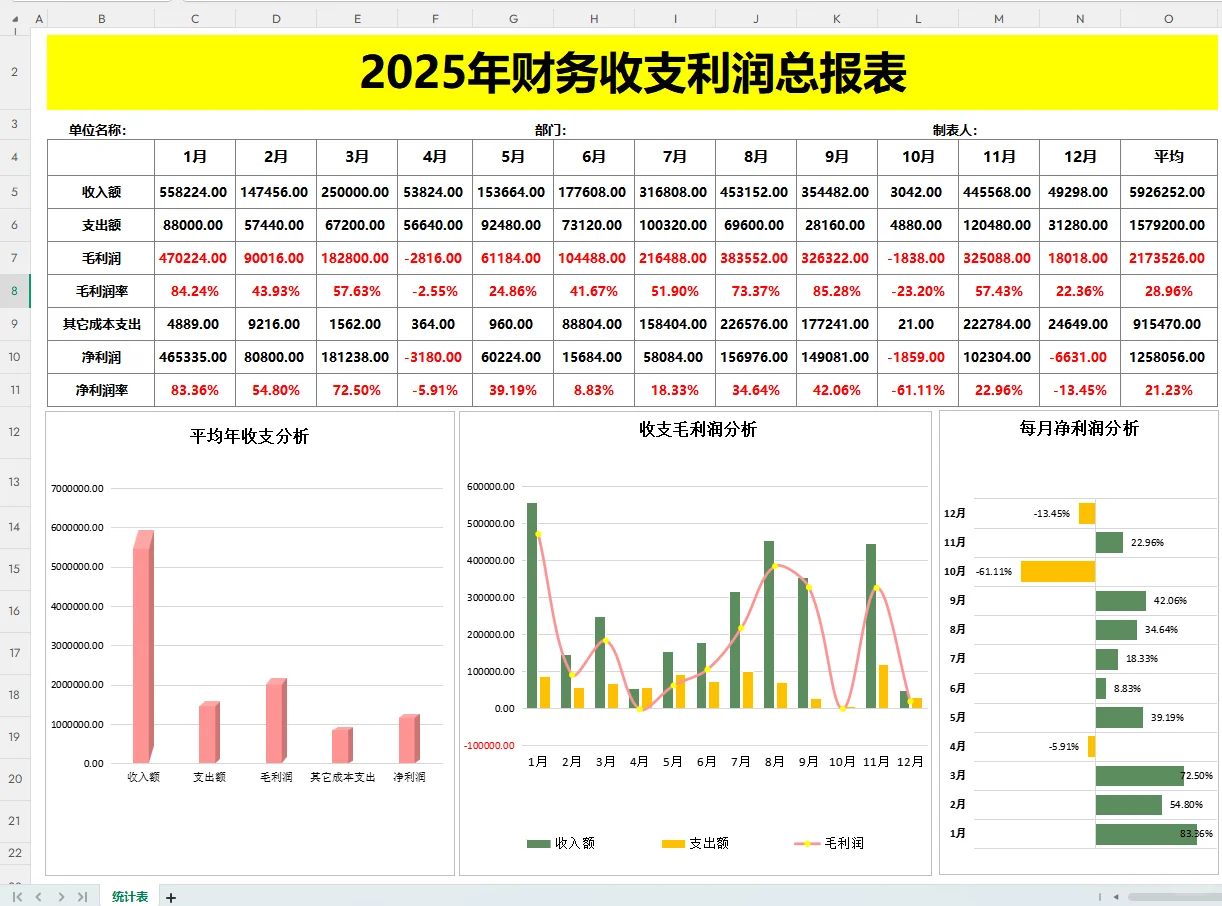Click the previous-sheet arrow at bottom left
Viewport: 1222px width, 906px height.
[40, 897]
